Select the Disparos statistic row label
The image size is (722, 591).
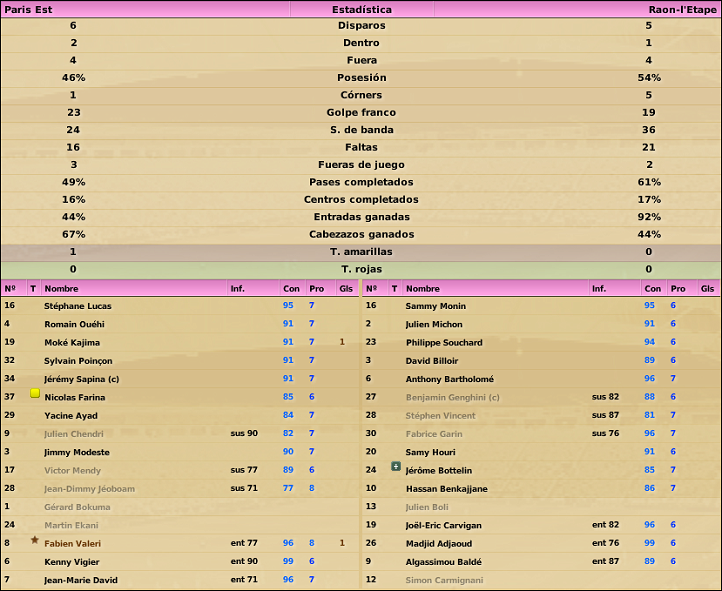pos(361,25)
